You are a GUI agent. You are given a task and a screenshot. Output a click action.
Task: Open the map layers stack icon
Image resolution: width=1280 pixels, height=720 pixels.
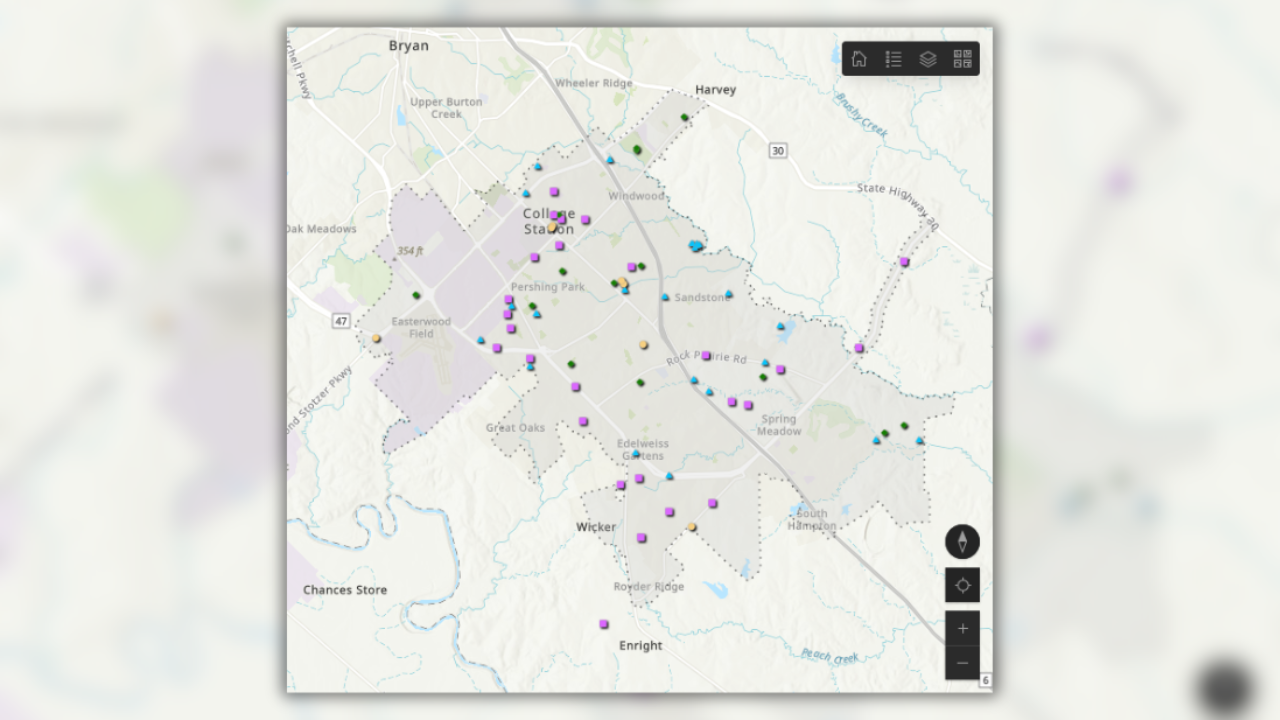(928, 59)
